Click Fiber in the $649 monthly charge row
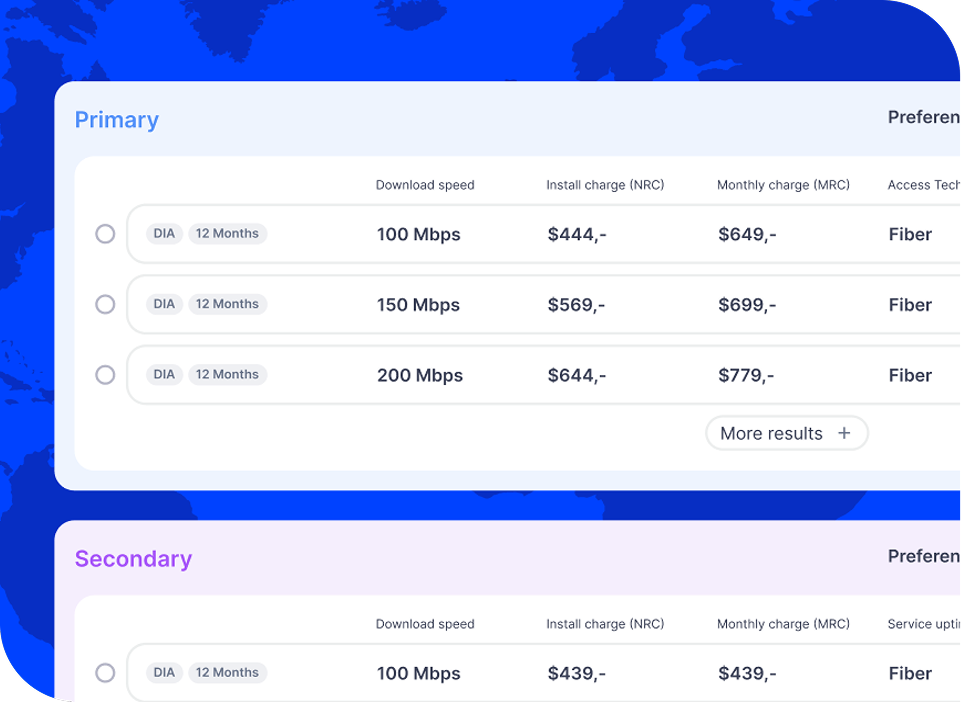This screenshot has width=961, height=702. click(910, 234)
